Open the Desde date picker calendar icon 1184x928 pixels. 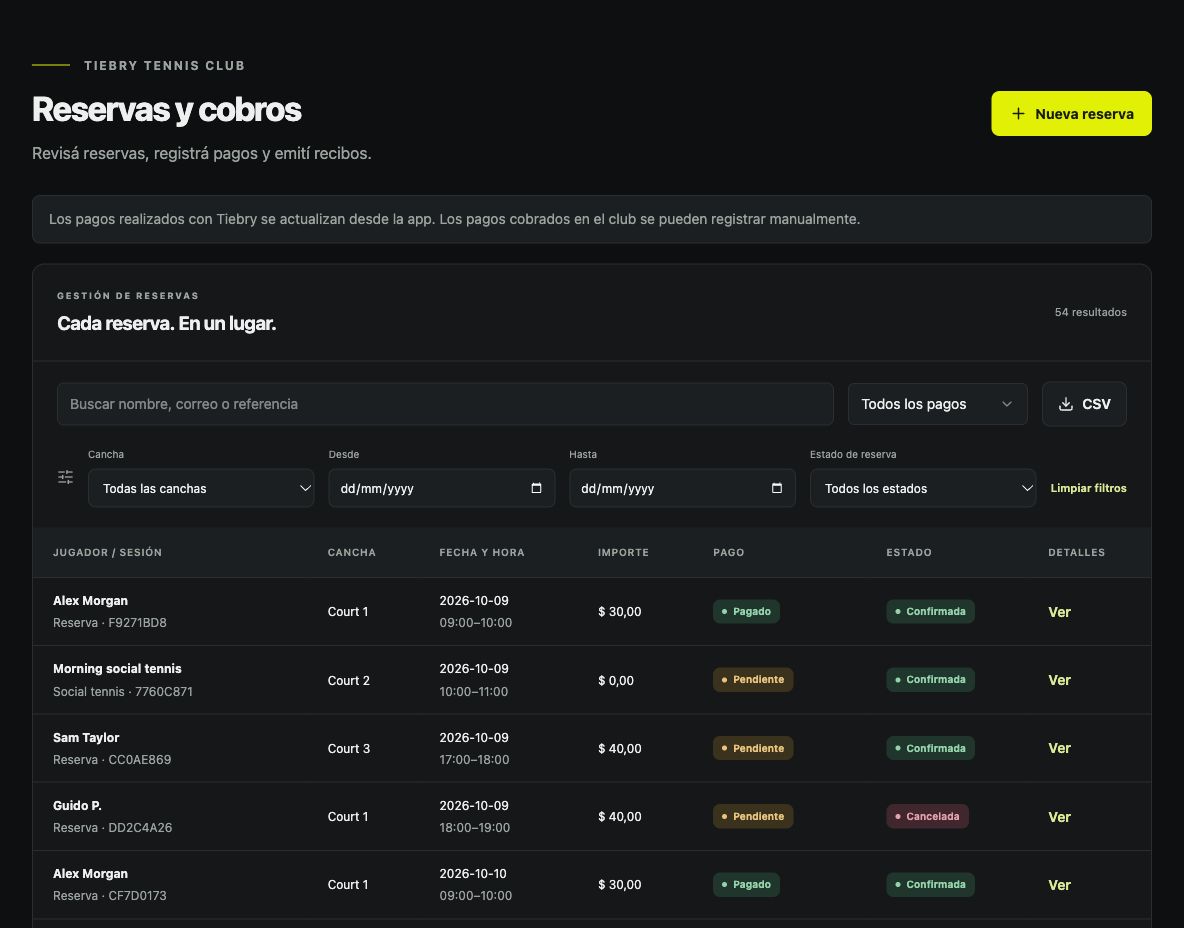pos(536,488)
